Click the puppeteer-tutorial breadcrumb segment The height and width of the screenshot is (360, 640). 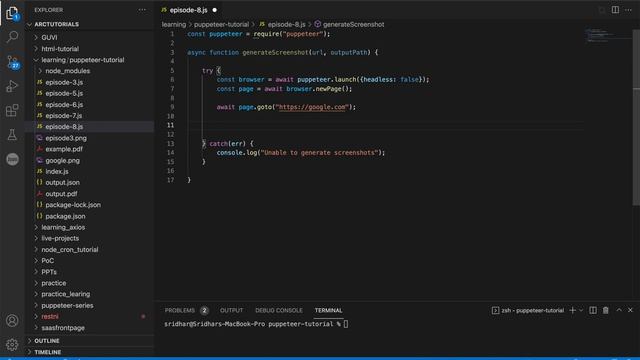[221, 24]
